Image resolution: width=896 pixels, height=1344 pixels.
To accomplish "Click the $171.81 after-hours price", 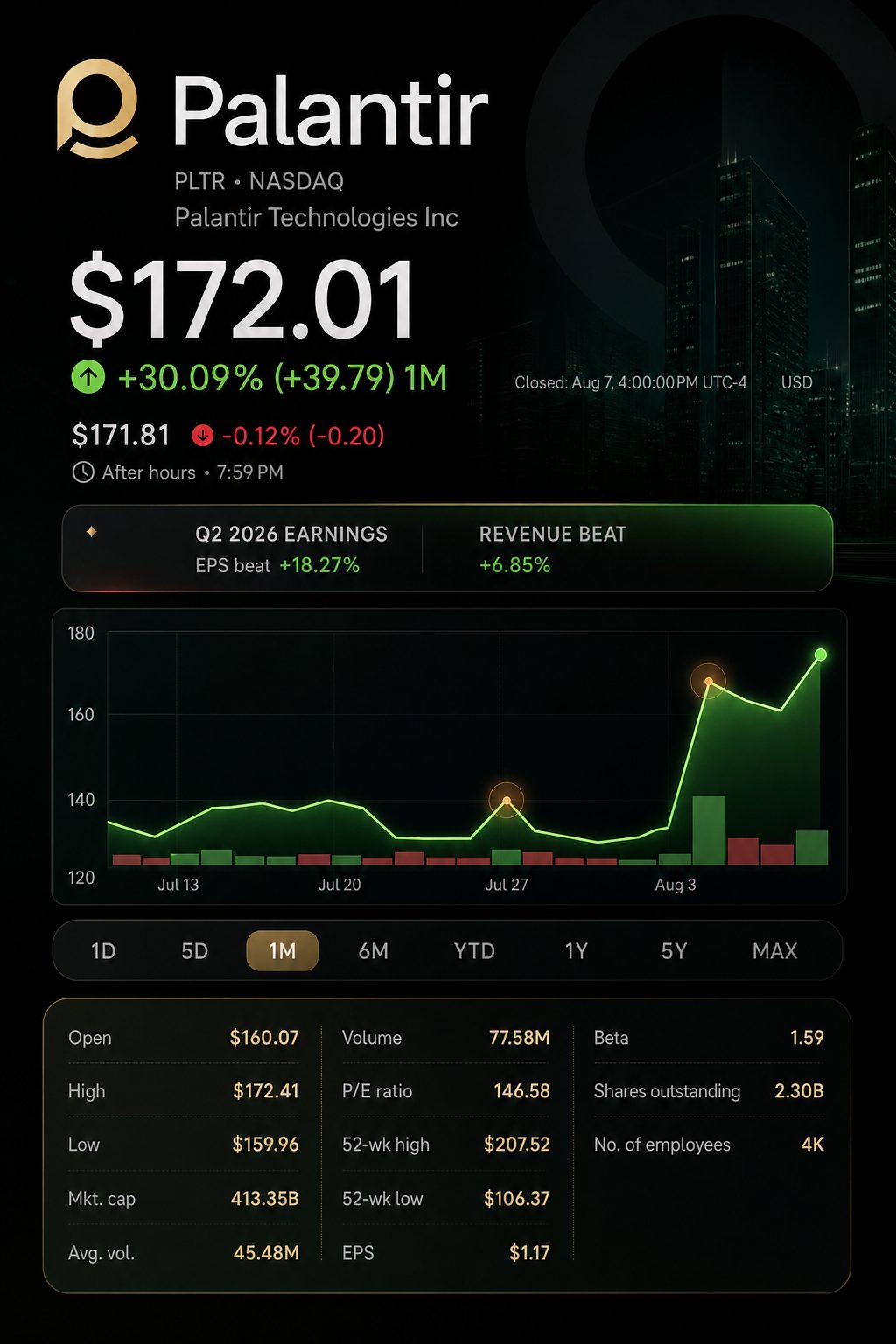I will pyautogui.click(x=121, y=435).
